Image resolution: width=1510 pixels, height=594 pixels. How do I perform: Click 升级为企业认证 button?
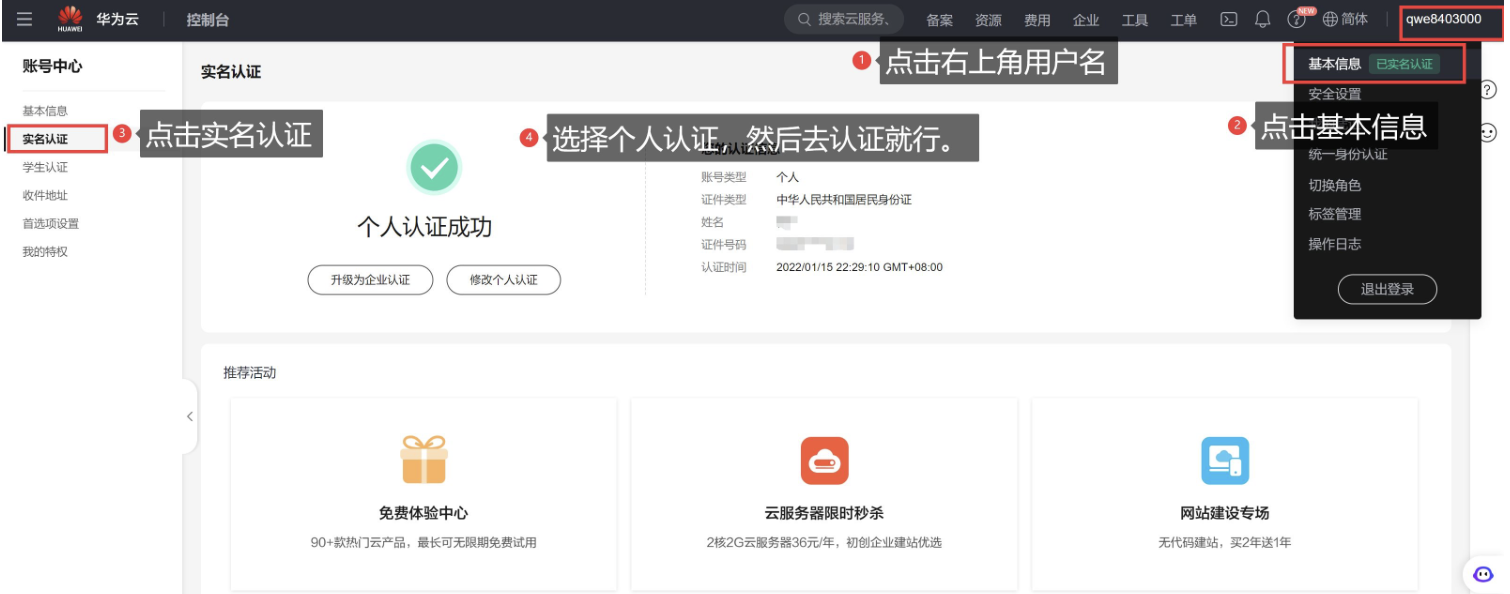370,280
